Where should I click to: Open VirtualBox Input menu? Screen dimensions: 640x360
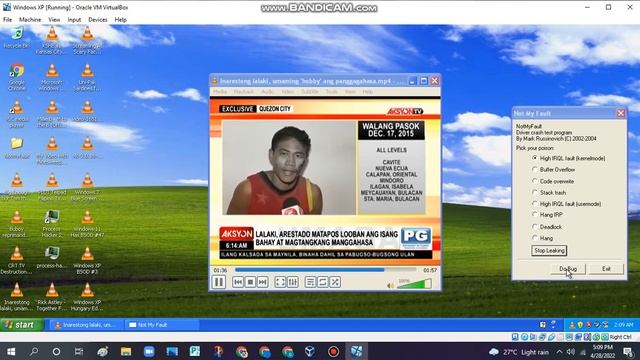point(74,20)
